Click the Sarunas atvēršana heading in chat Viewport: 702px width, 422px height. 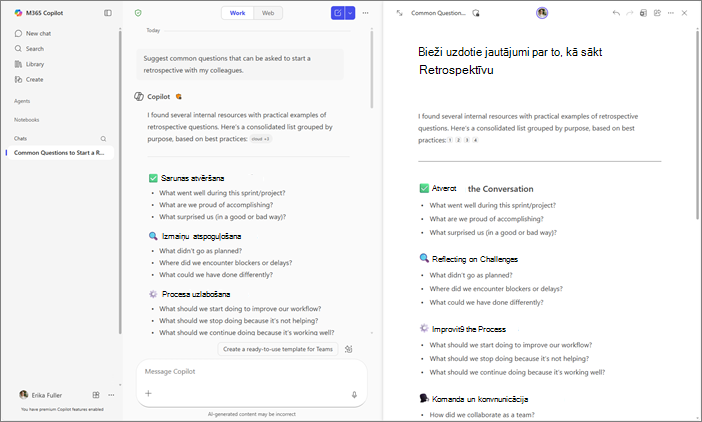(193, 178)
